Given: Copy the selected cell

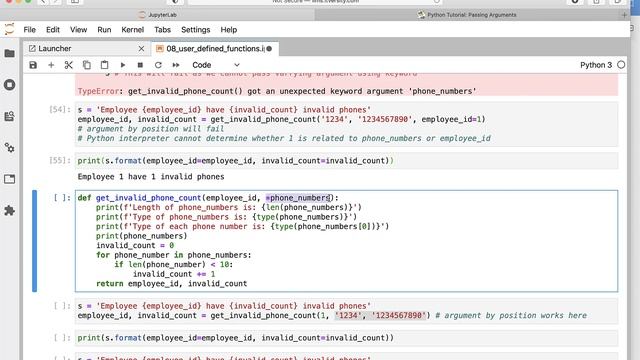Looking at the screenshot, I should point(87,65).
